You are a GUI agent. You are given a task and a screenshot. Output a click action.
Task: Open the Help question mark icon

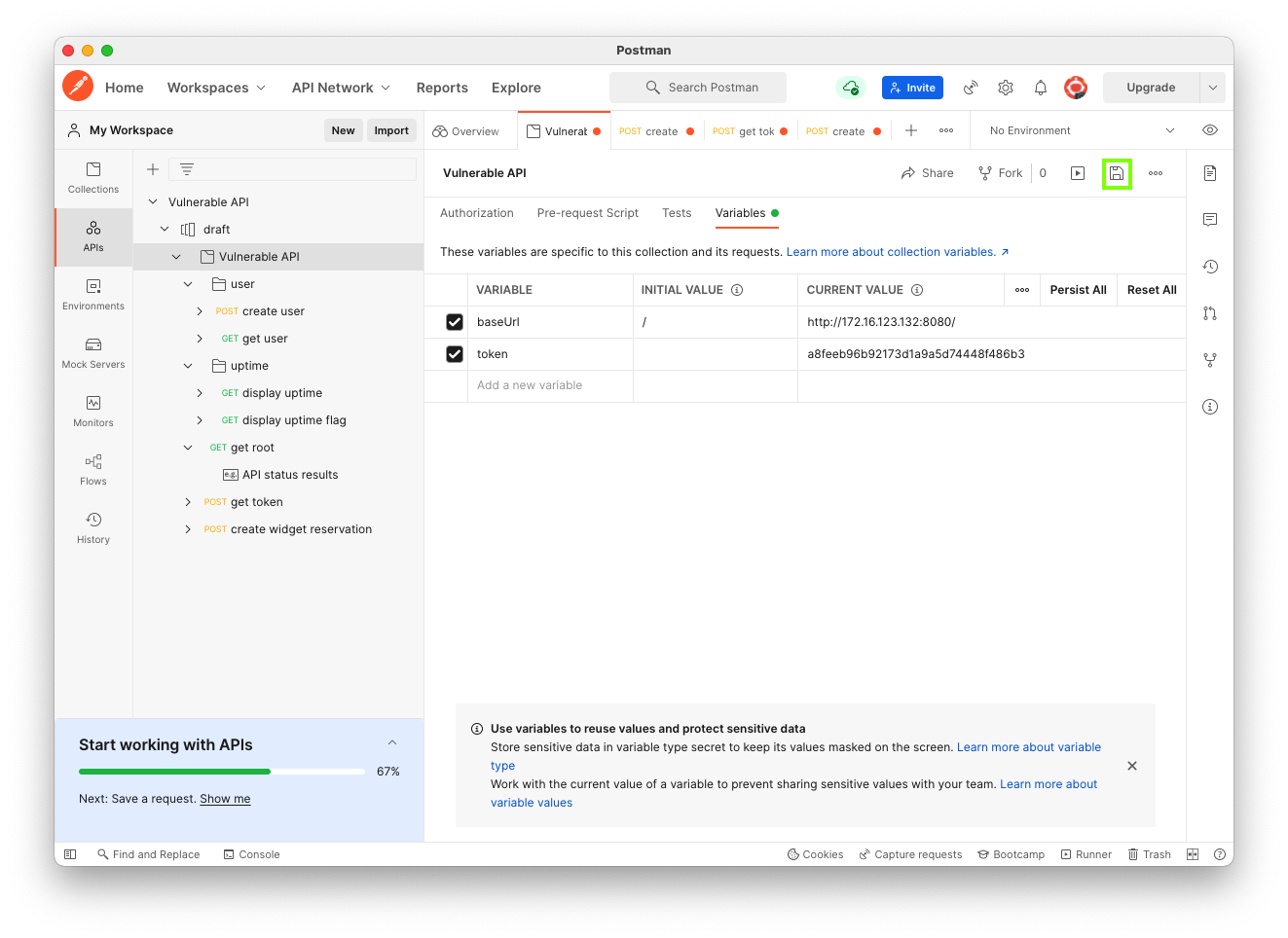pyautogui.click(x=1220, y=854)
